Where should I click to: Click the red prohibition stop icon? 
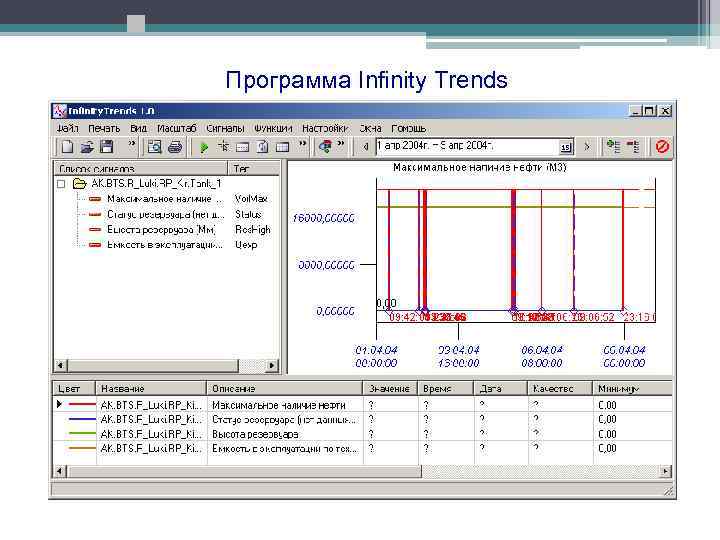(x=662, y=146)
